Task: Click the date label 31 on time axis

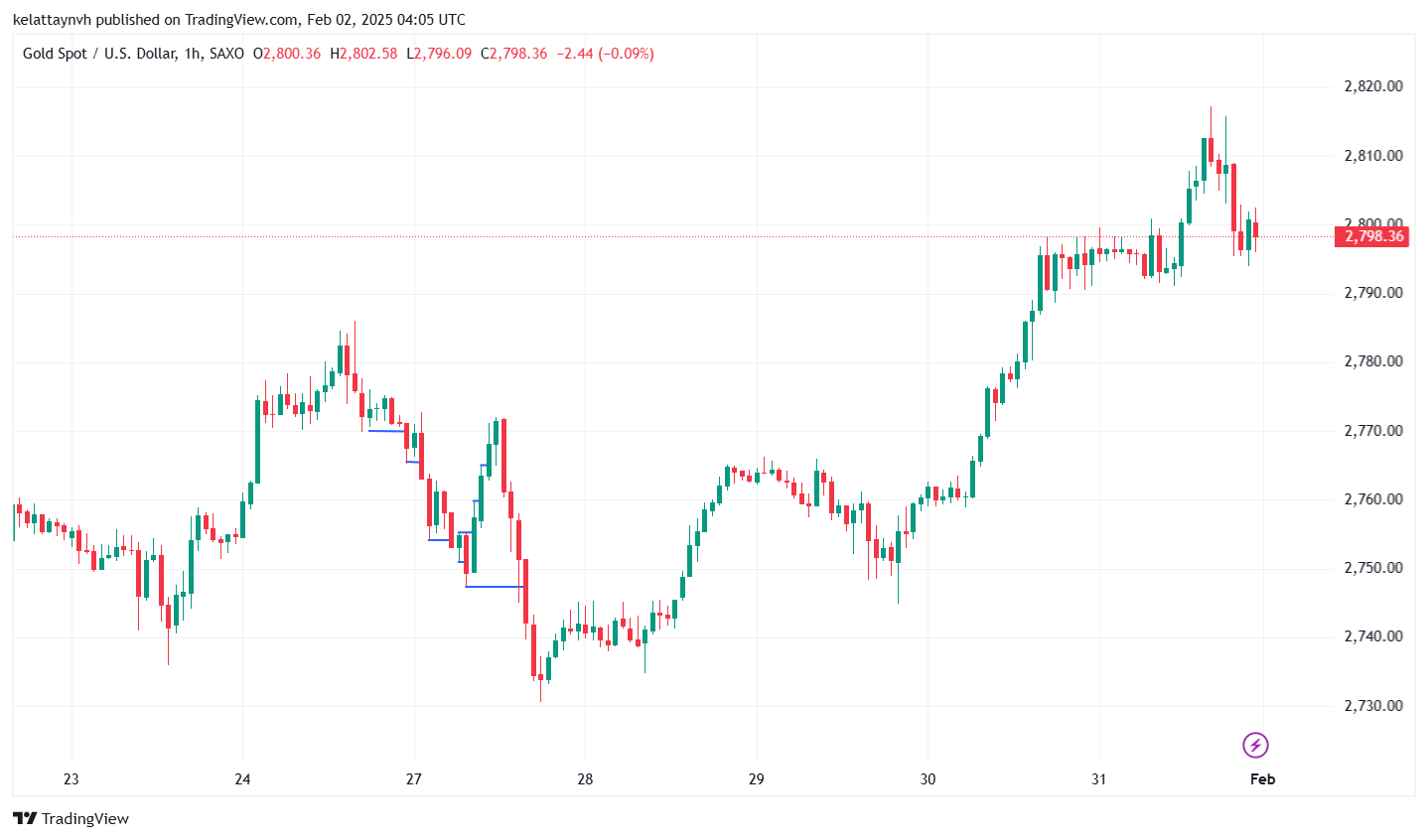Action: coord(1098,779)
